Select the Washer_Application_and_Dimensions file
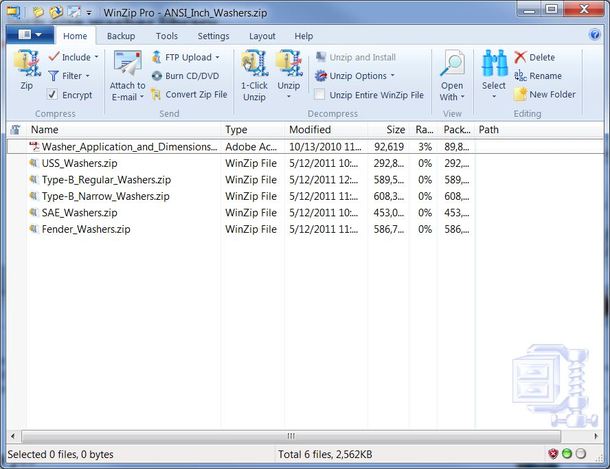The width and height of the screenshot is (610, 469). 305,147
